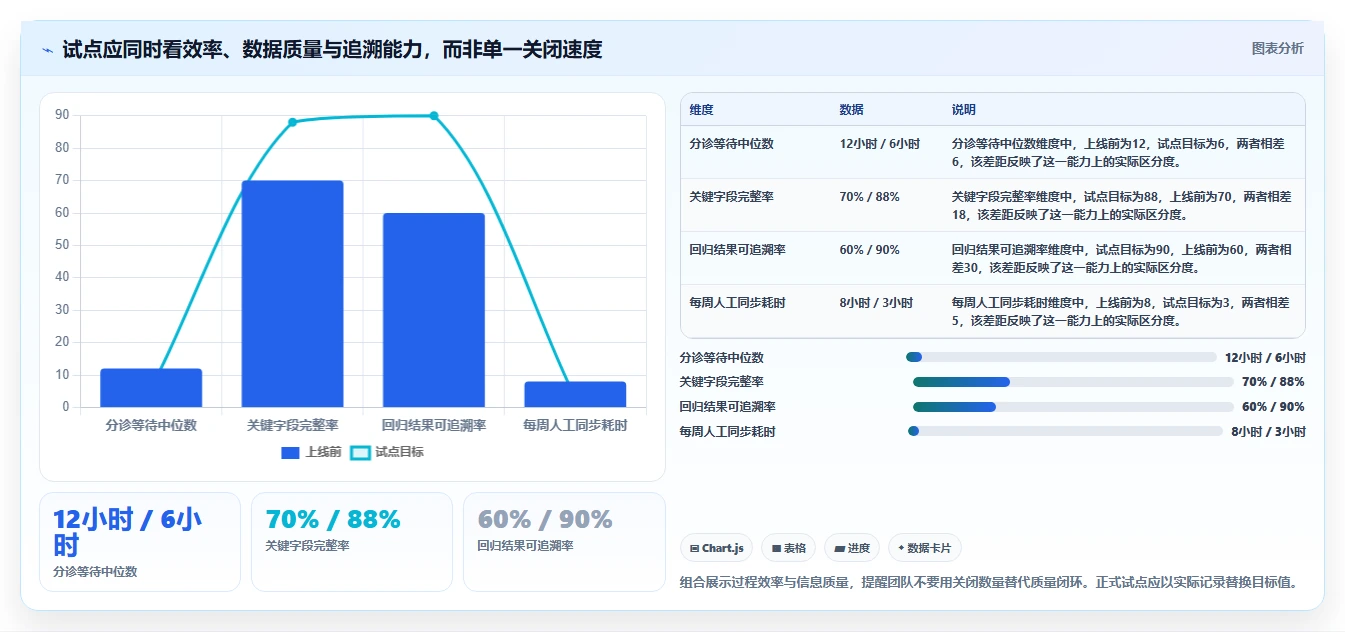Open the 70% / 88% data card
The image size is (1345, 632).
[352, 542]
